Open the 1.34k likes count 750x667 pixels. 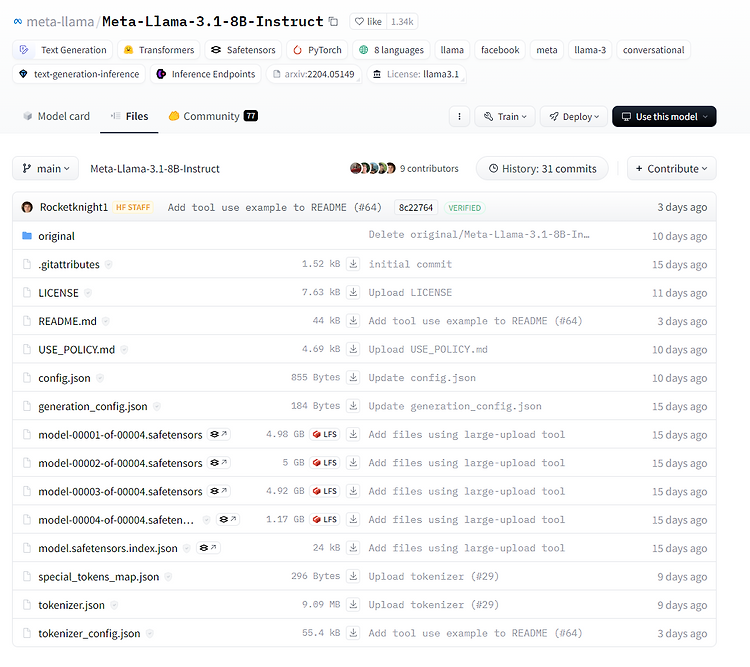[x=402, y=22]
